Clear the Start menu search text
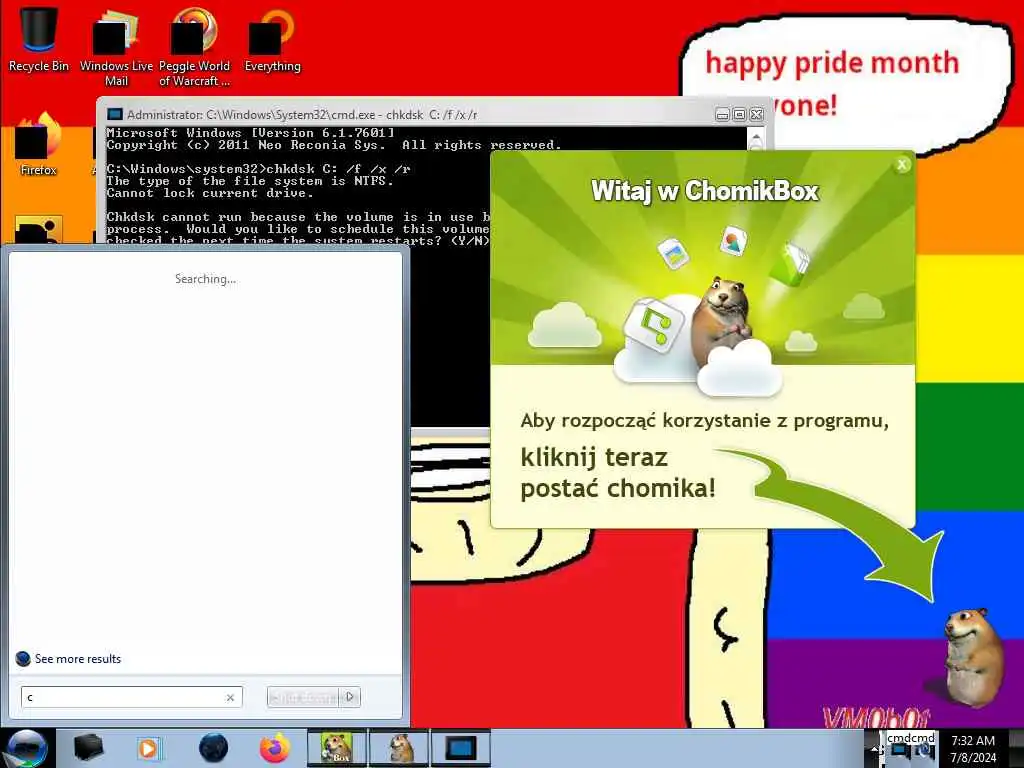Viewport: 1024px width, 768px height. click(x=230, y=697)
